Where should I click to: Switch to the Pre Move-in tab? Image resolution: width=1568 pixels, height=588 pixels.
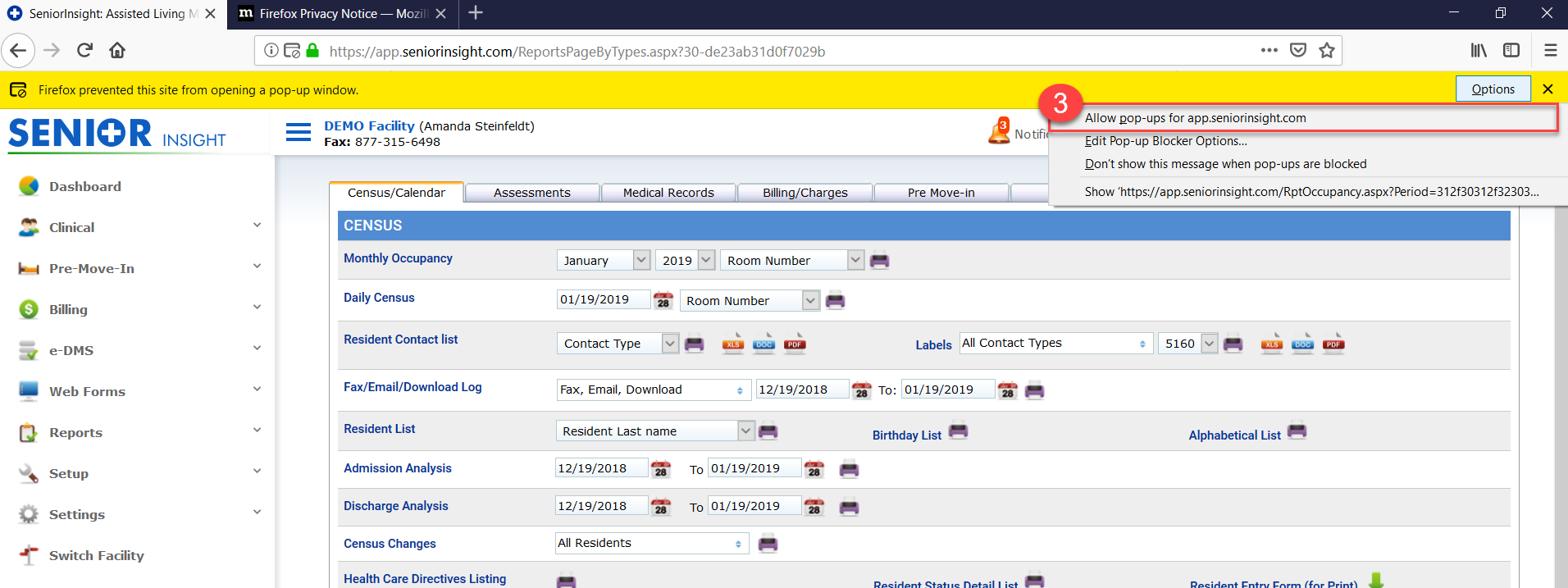[941, 193]
